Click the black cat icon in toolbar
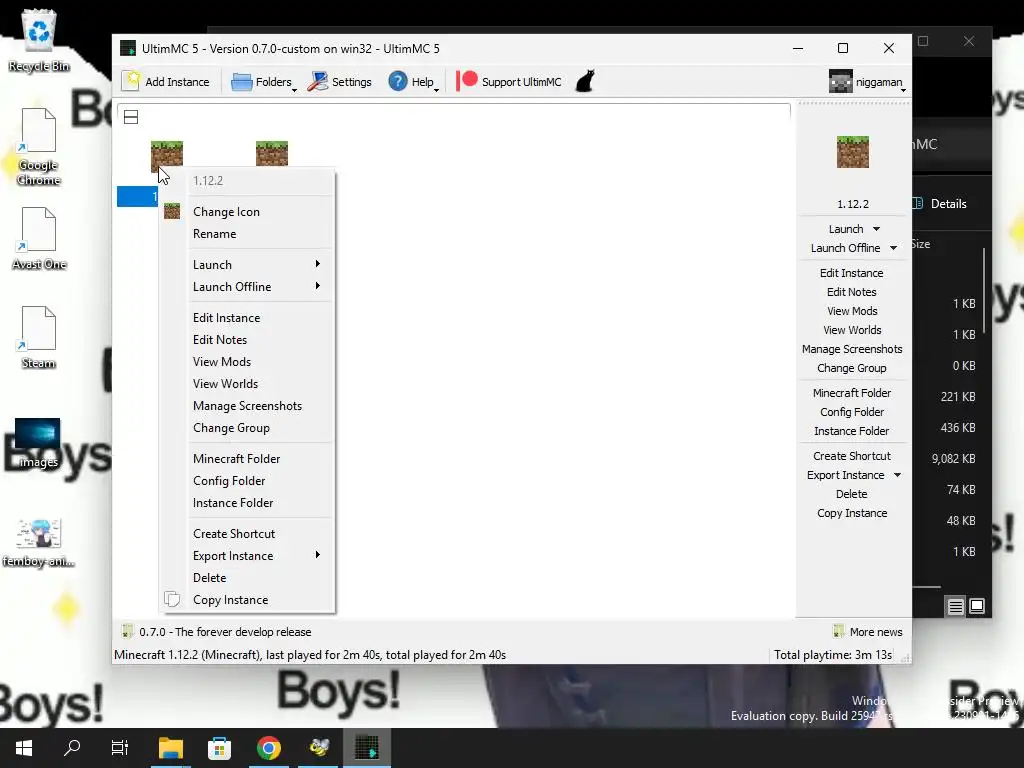Image resolution: width=1024 pixels, height=768 pixels. [585, 82]
